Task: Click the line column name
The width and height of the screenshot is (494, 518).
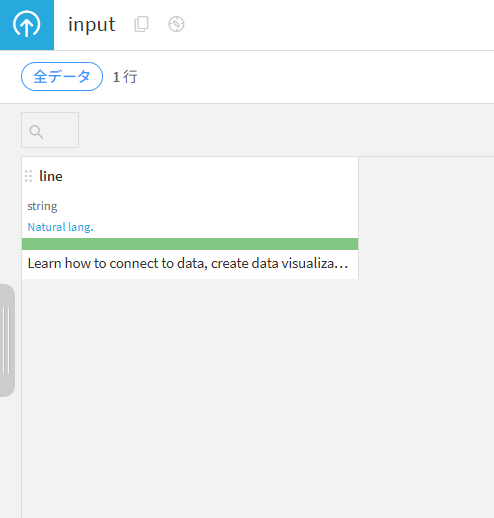Action: [x=51, y=176]
